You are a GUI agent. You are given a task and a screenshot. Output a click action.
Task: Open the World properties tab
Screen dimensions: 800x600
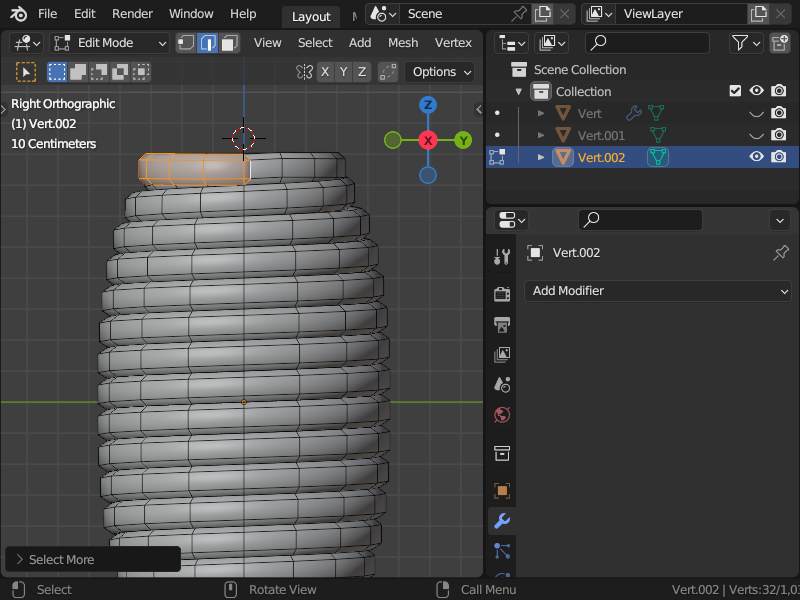point(502,414)
